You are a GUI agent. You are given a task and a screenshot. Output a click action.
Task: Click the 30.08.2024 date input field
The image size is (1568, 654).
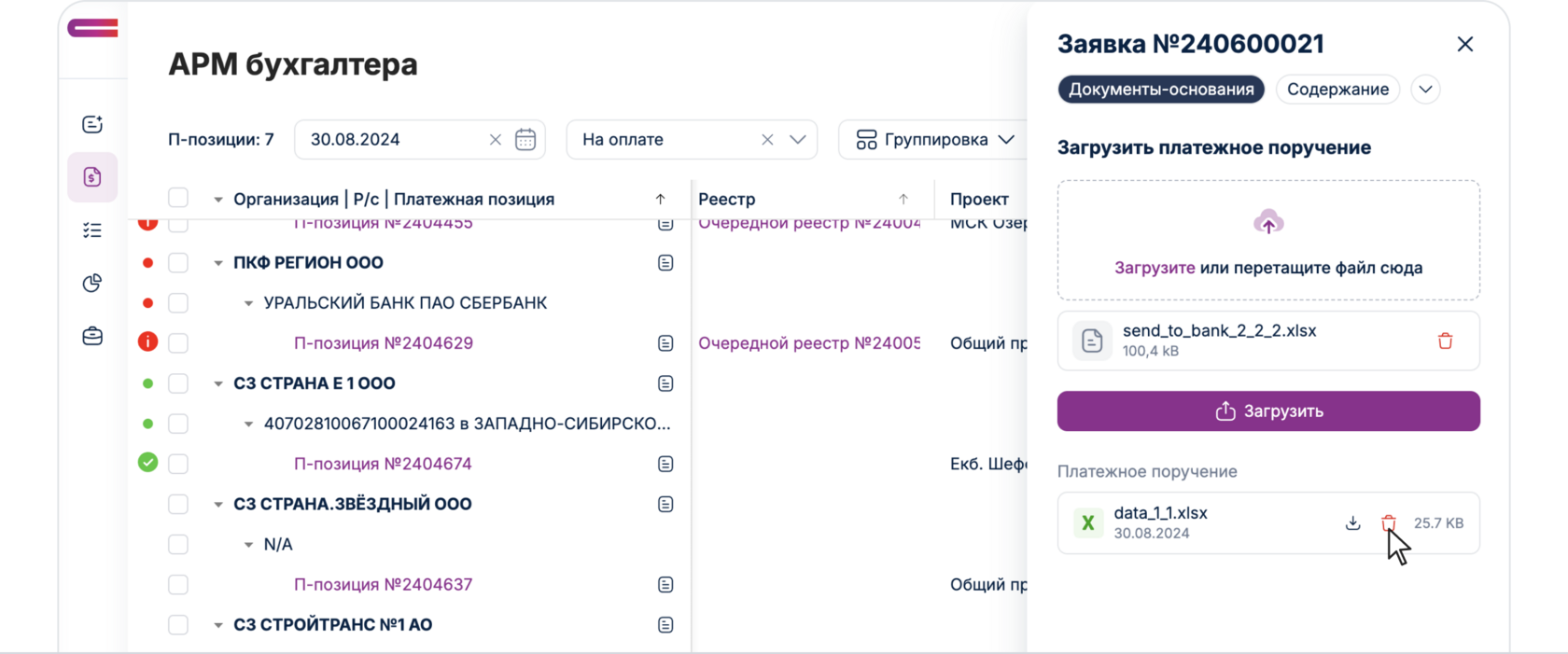[x=392, y=140]
